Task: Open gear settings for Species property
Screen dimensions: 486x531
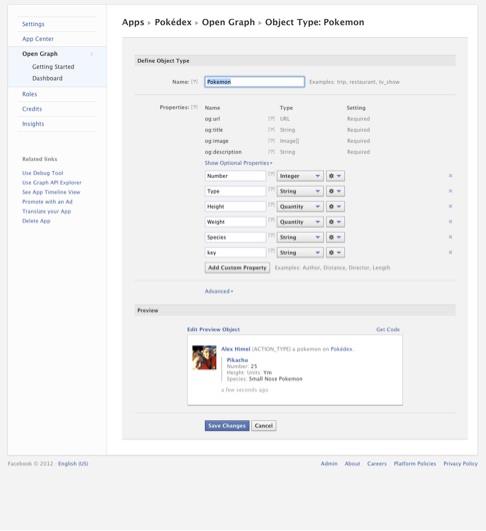Action: tap(335, 237)
